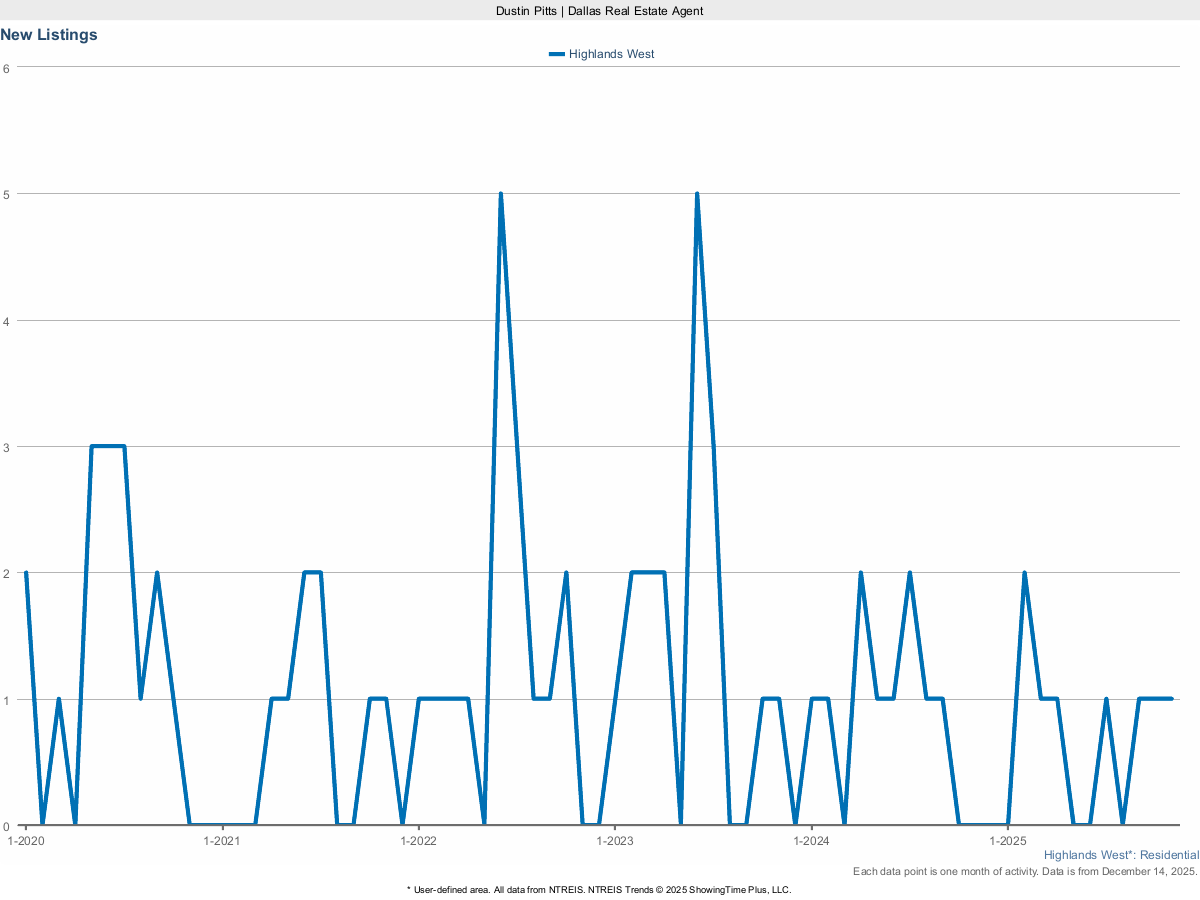Toggle the Highlands West series legend label

611,54
